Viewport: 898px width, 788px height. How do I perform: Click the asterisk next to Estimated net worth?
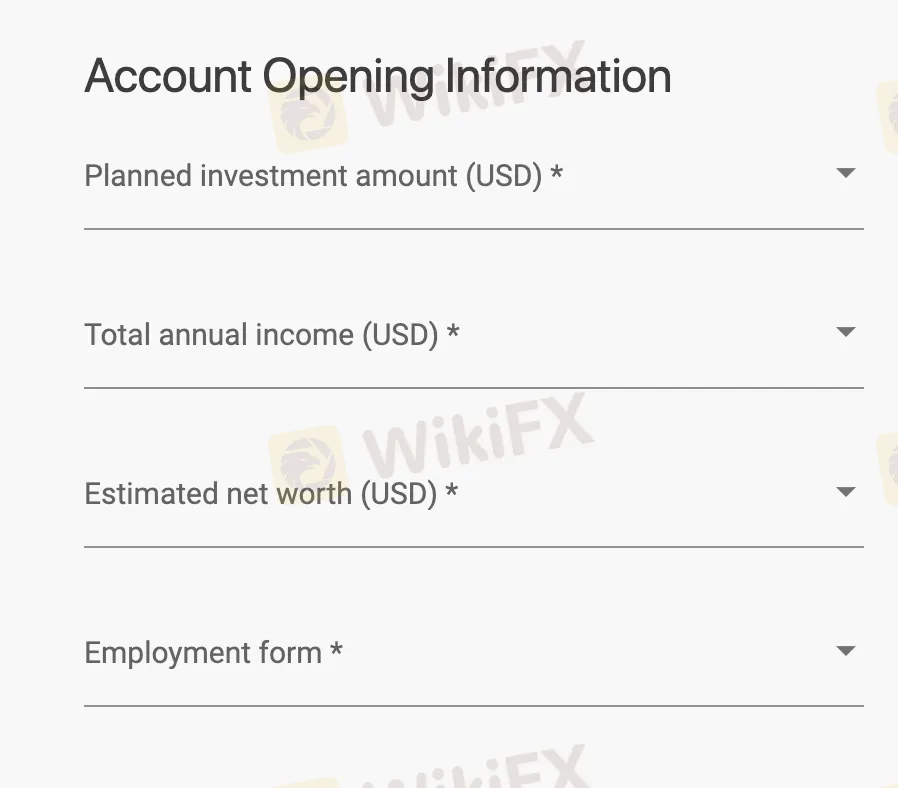pyautogui.click(x=452, y=493)
